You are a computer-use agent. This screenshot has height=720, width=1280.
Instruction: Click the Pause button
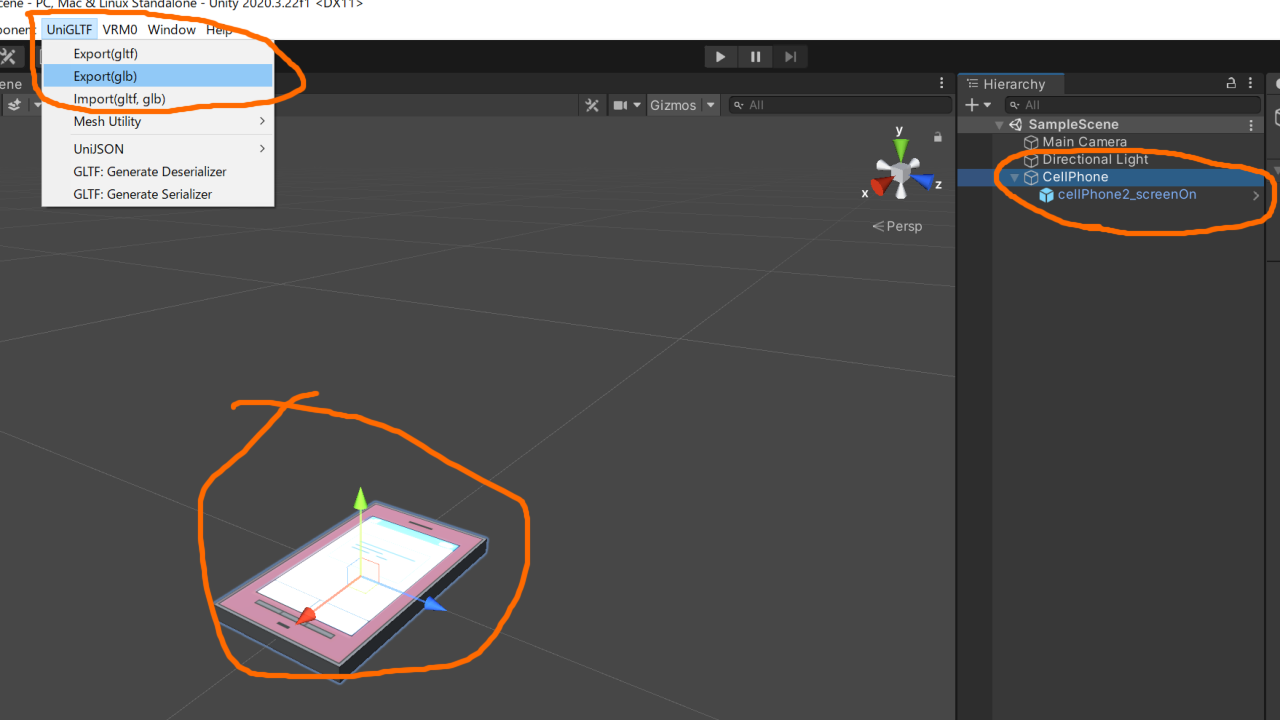[x=755, y=57]
